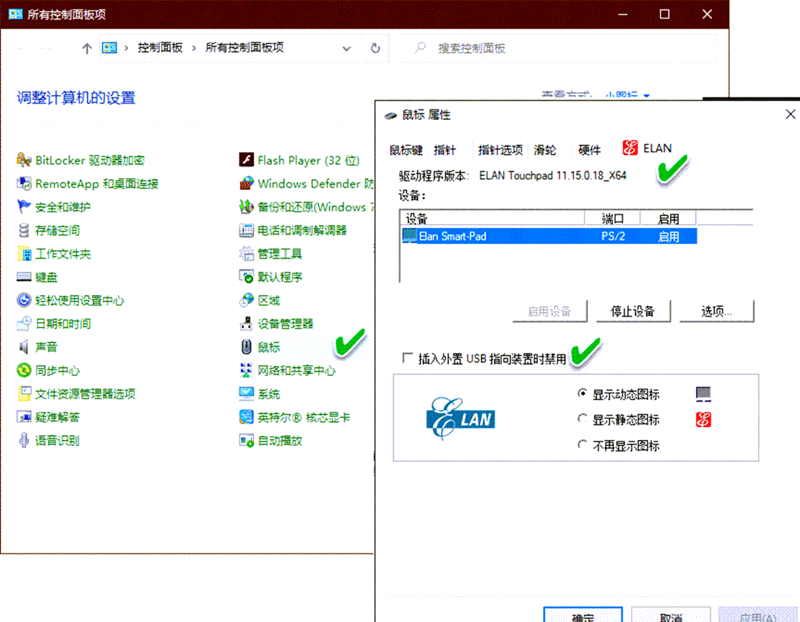Click the 停止设备 button
This screenshot has height=622, width=800.
632,311
